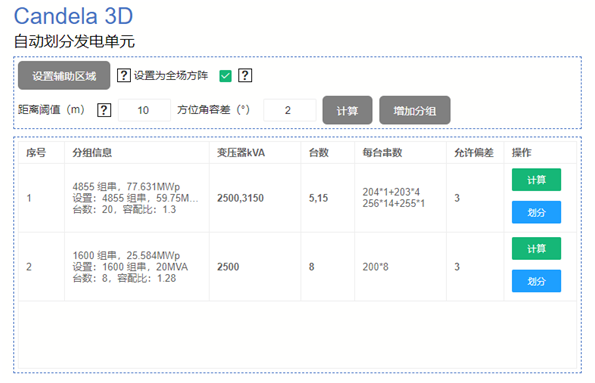Click green 计算 button in row 2
The image size is (595, 383).
536,249
